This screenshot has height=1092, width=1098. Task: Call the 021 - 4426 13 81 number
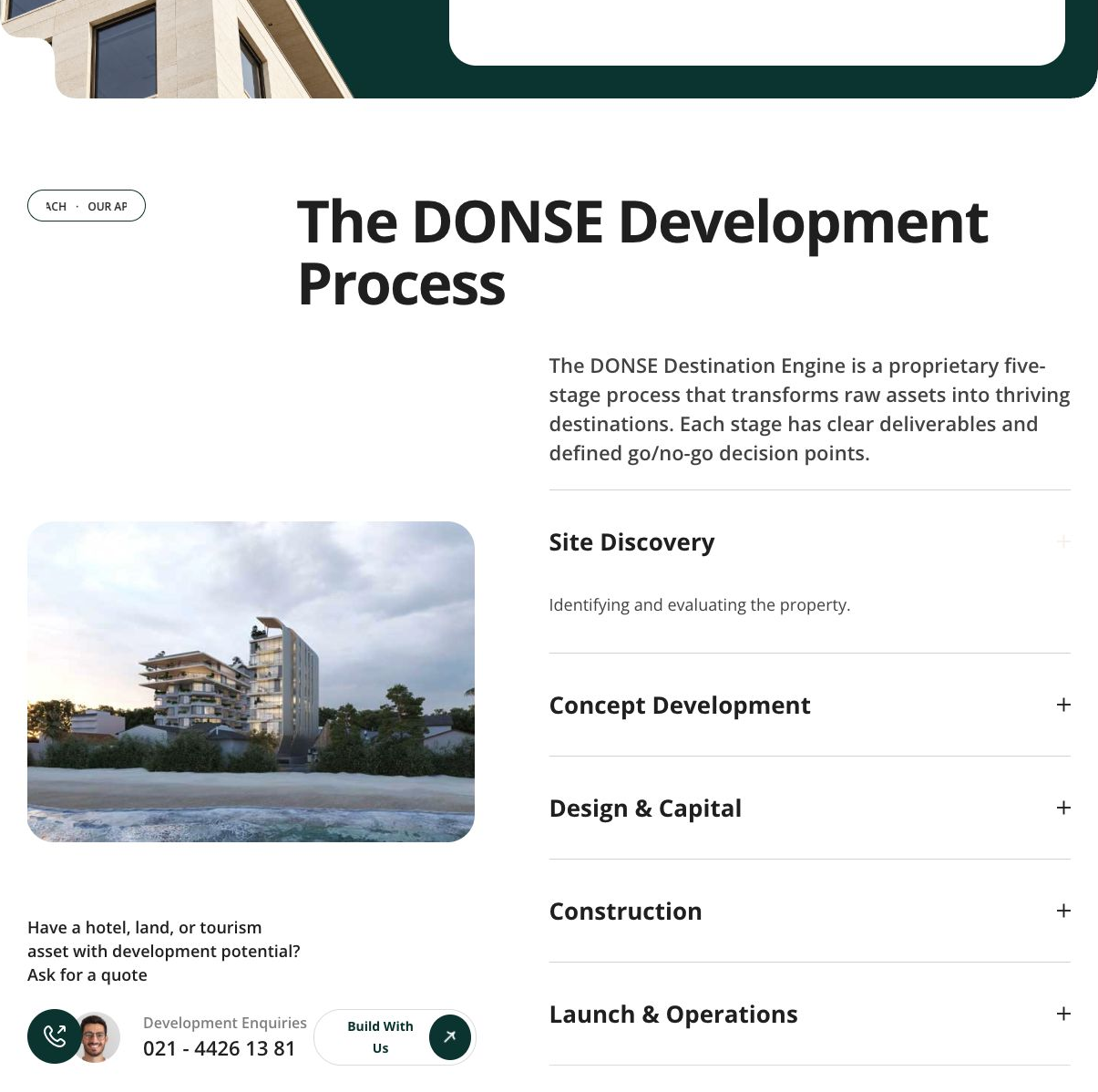pyautogui.click(x=220, y=1048)
